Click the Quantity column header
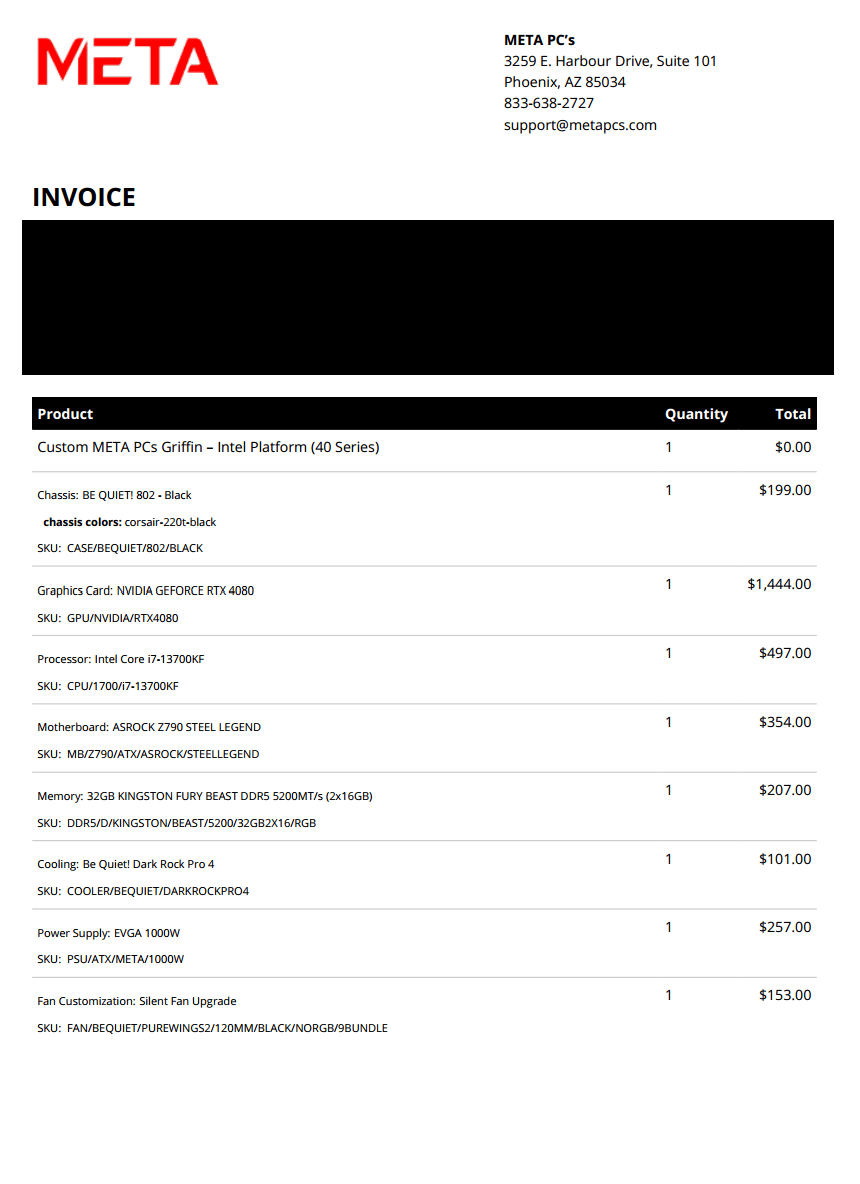Image resolution: width=860 pixels, height=1184 pixels. coord(696,414)
